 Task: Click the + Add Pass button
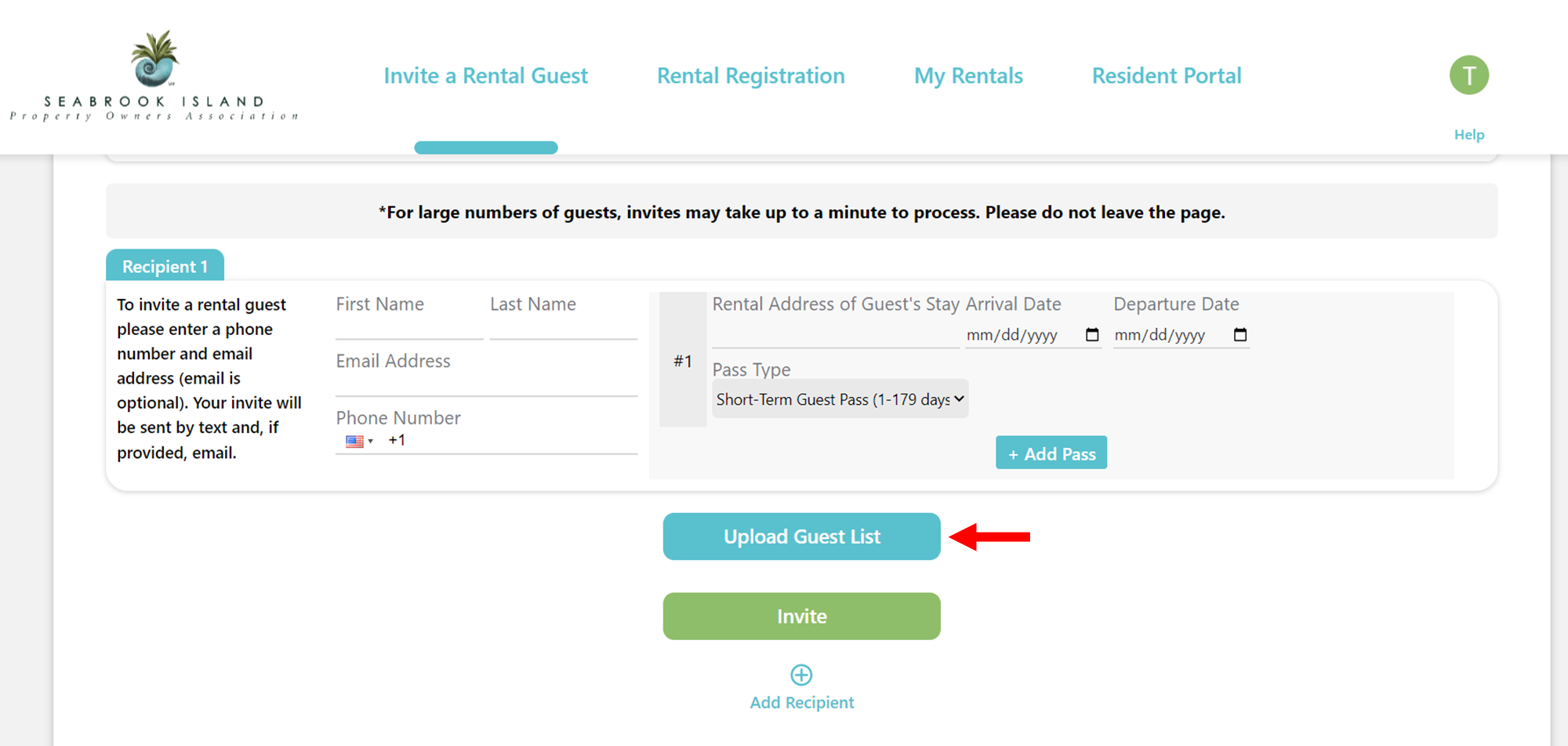(1051, 453)
